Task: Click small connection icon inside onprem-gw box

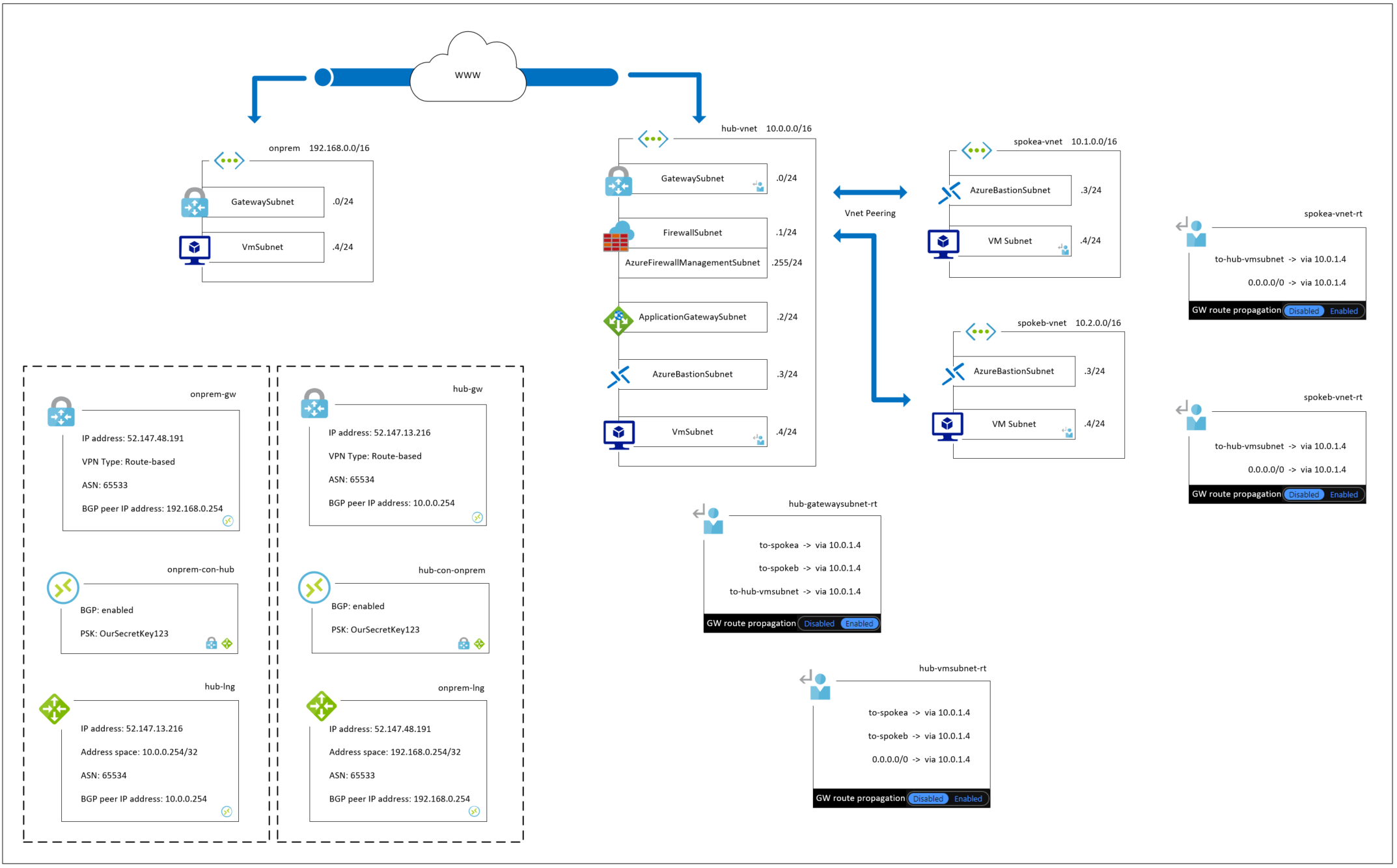Action: tap(228, 521)
